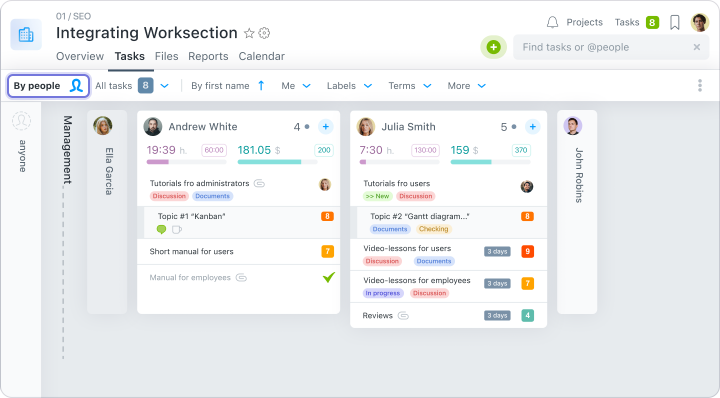The width and height of the screenshot is (720, 398).
Task: Open project settings gear icon
Action: (264, 33)
